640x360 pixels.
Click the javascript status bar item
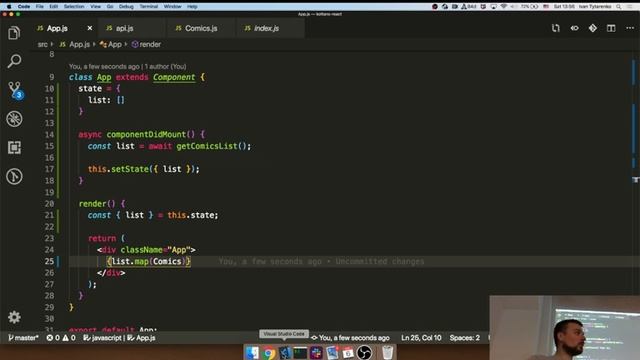pos(102,338)
